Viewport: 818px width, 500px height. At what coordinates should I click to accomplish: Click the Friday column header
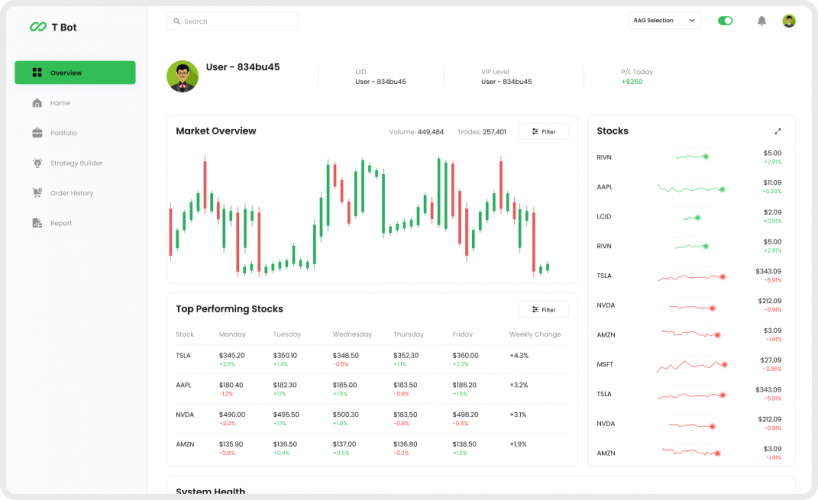462,334
